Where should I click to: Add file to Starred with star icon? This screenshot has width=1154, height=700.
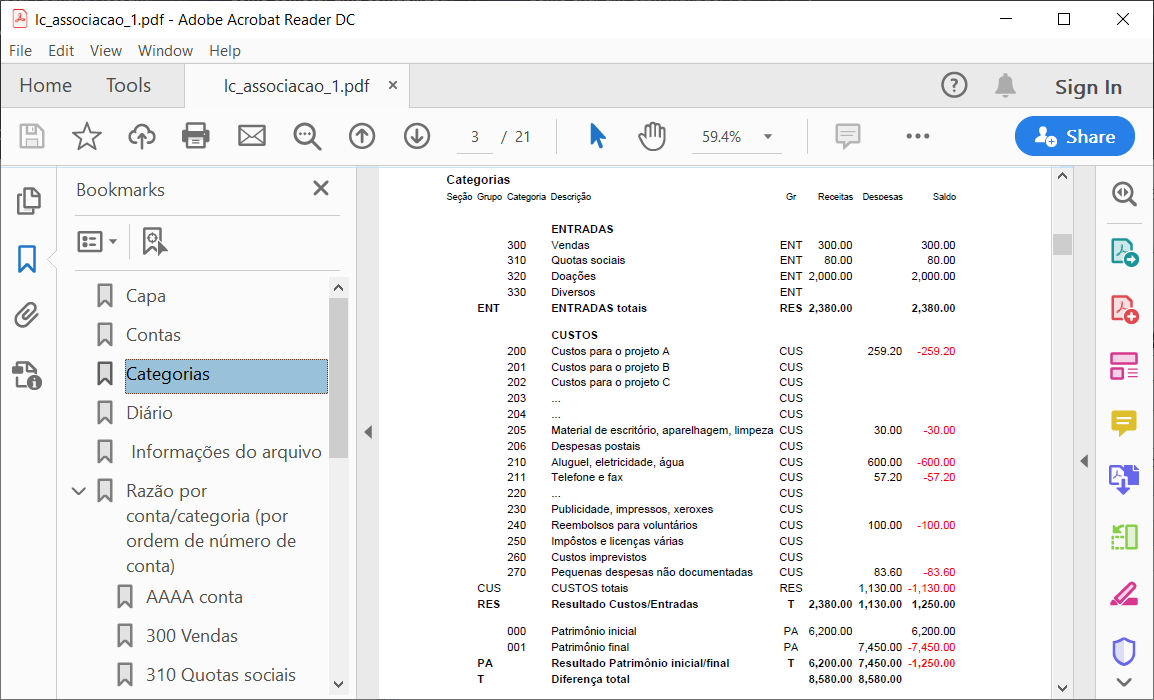click(87, 136)
